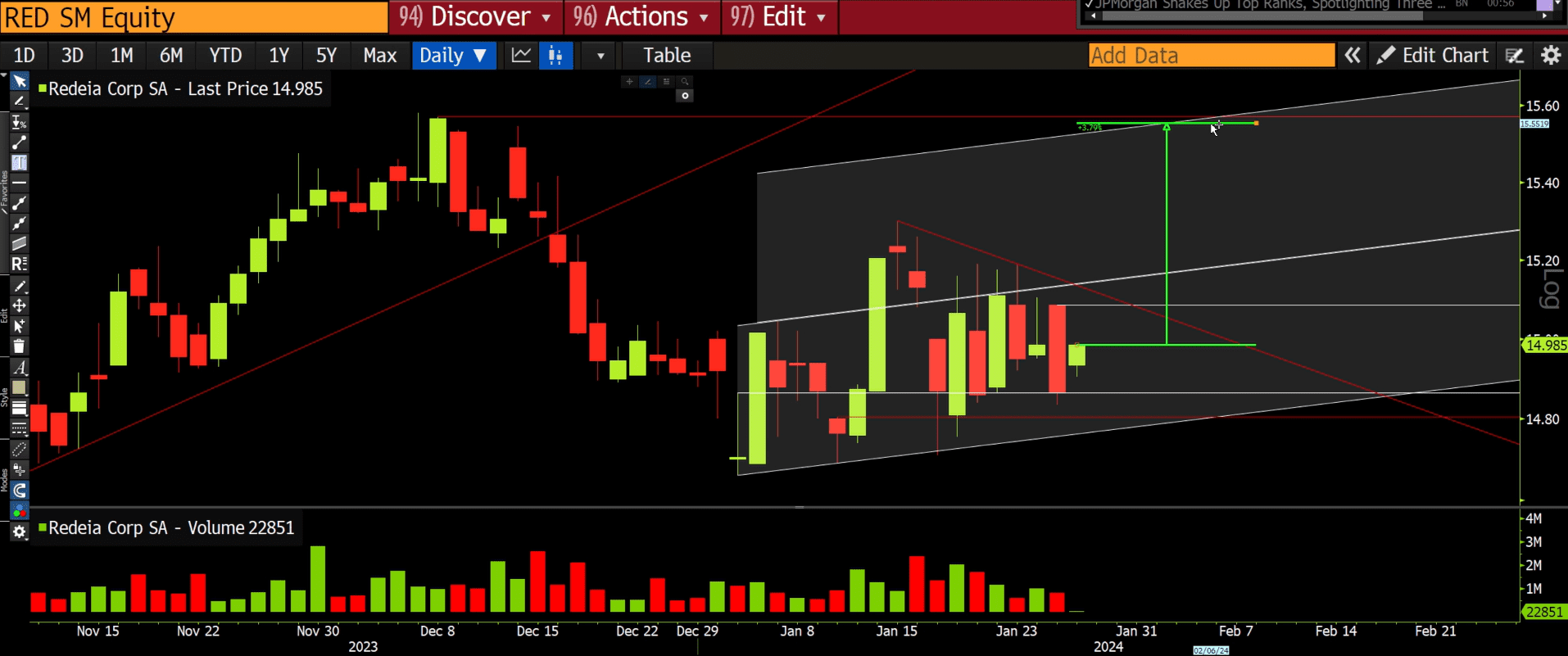Toggle the dotted link mode icon

pyautogui.click(x=19, y=450)
